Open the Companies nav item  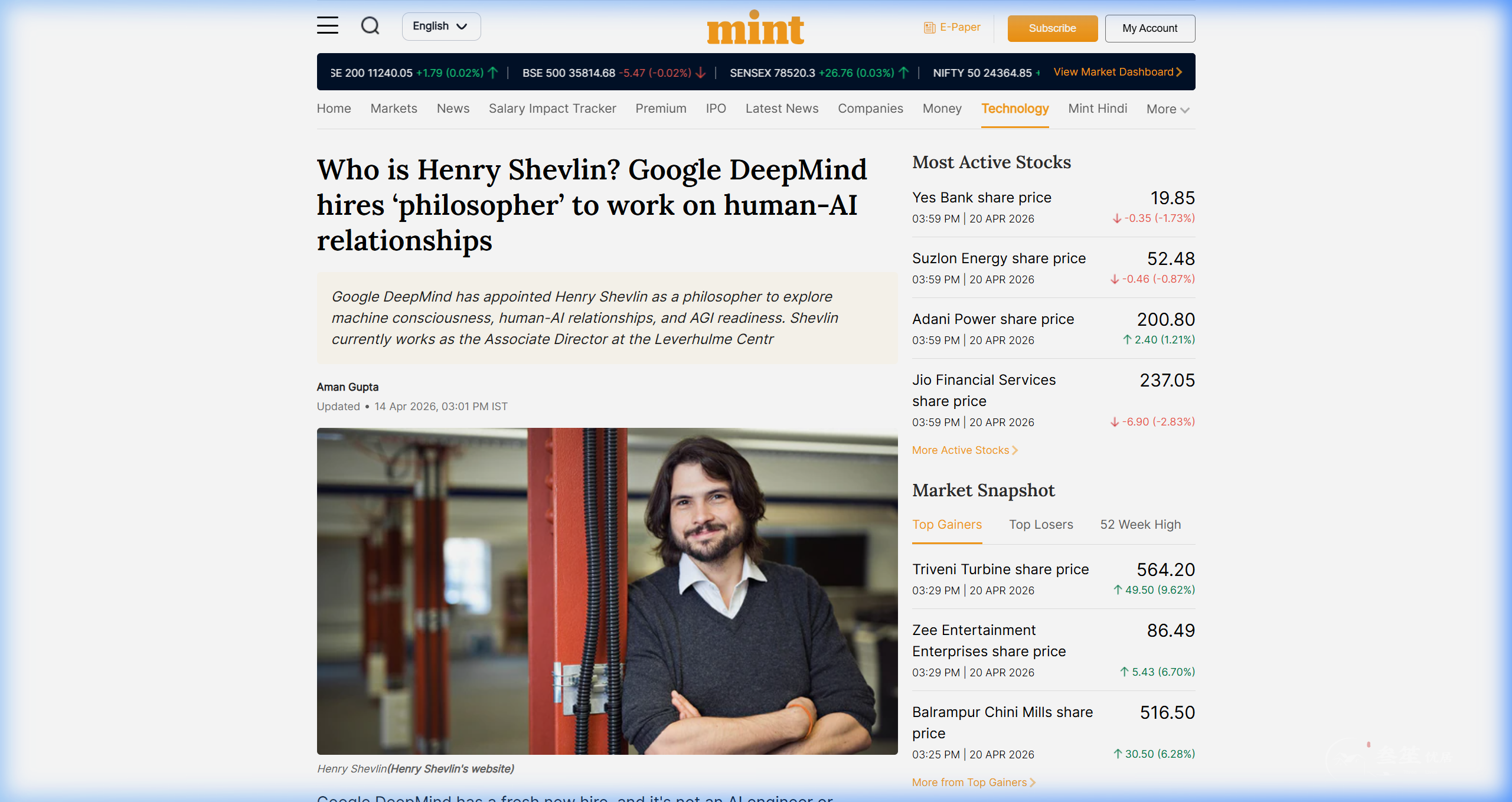click(870, 109)
